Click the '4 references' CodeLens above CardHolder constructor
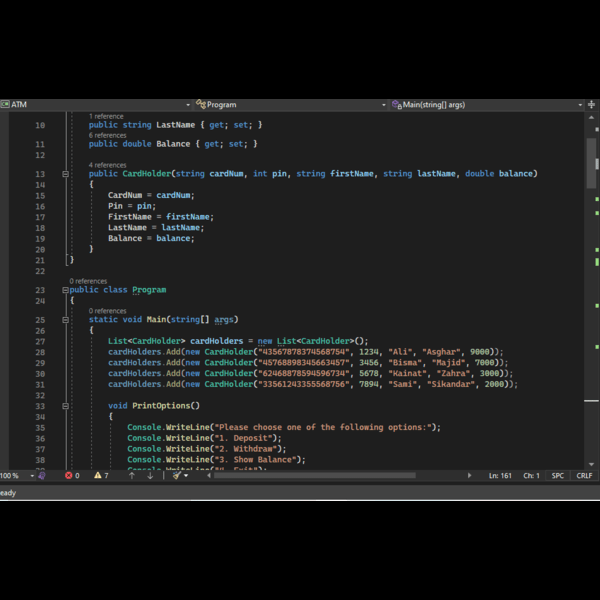Image resolution: width=600 pixels, height=600 pixels. coord(108,165)
